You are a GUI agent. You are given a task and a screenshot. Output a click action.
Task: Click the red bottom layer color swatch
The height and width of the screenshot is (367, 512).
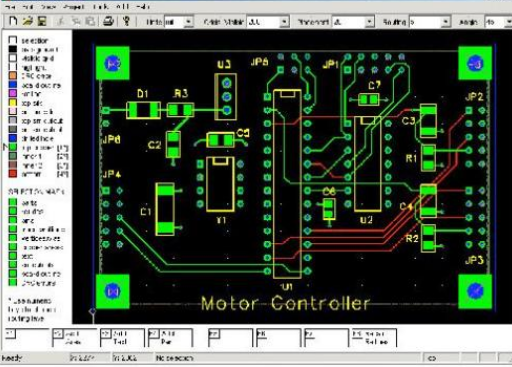pyautogui.click(x=13, y=174)
